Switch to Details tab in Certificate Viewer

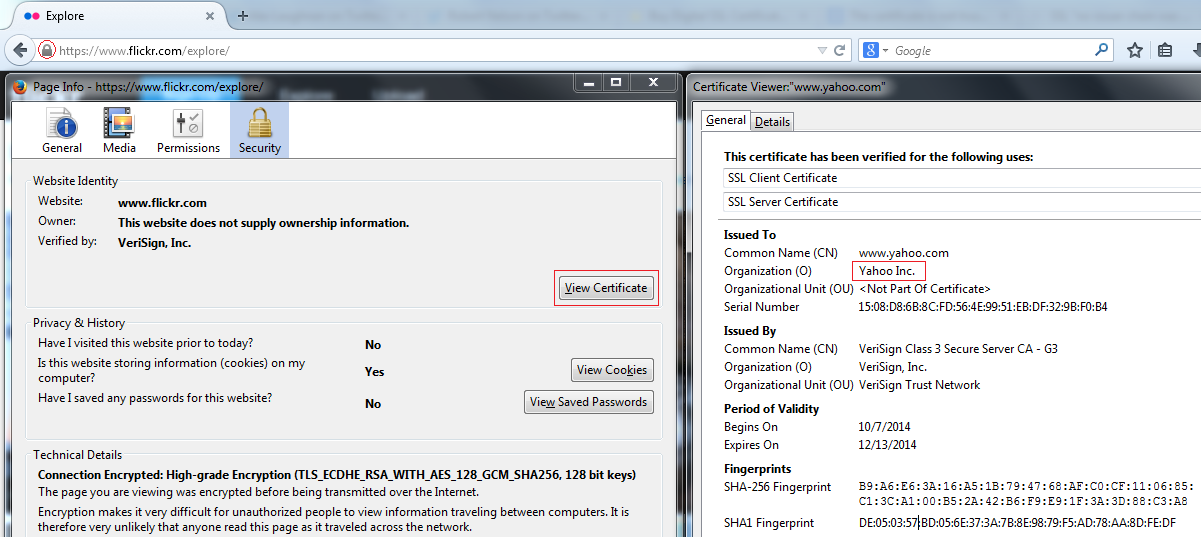772,121
